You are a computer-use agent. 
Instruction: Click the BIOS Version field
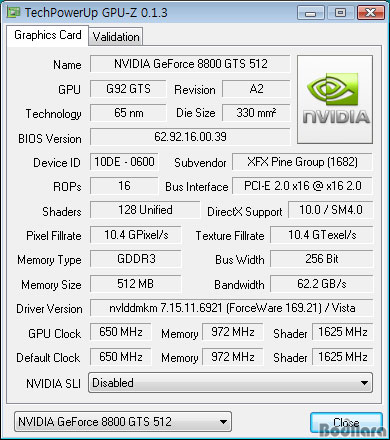point(190,137)
